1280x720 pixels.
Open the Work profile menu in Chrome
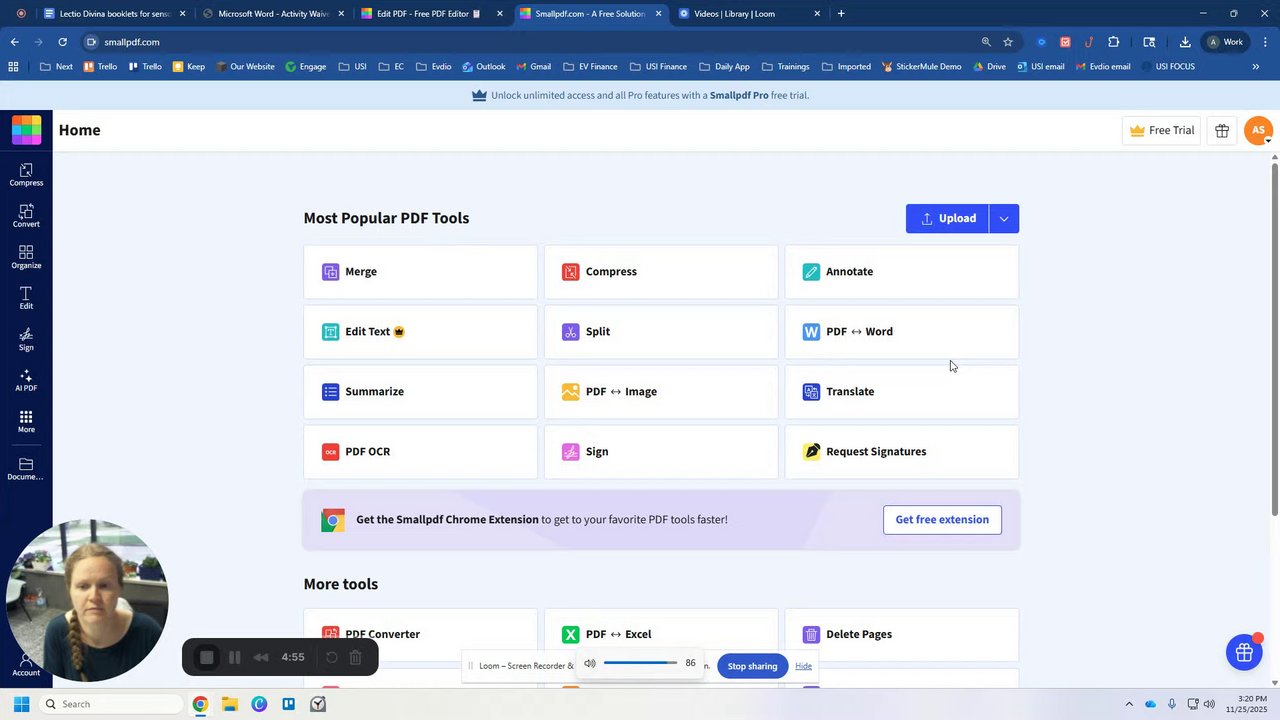coord(1226,42)
